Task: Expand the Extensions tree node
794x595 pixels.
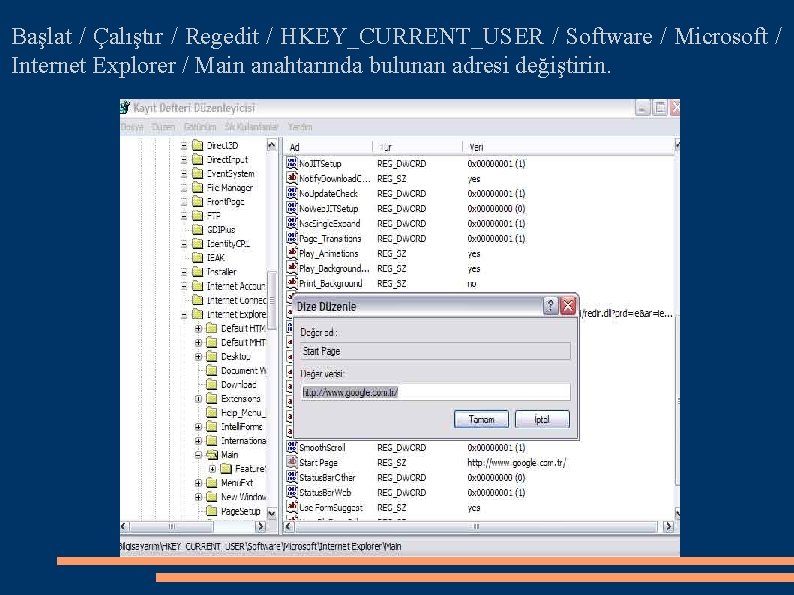Action: [198, 399]
